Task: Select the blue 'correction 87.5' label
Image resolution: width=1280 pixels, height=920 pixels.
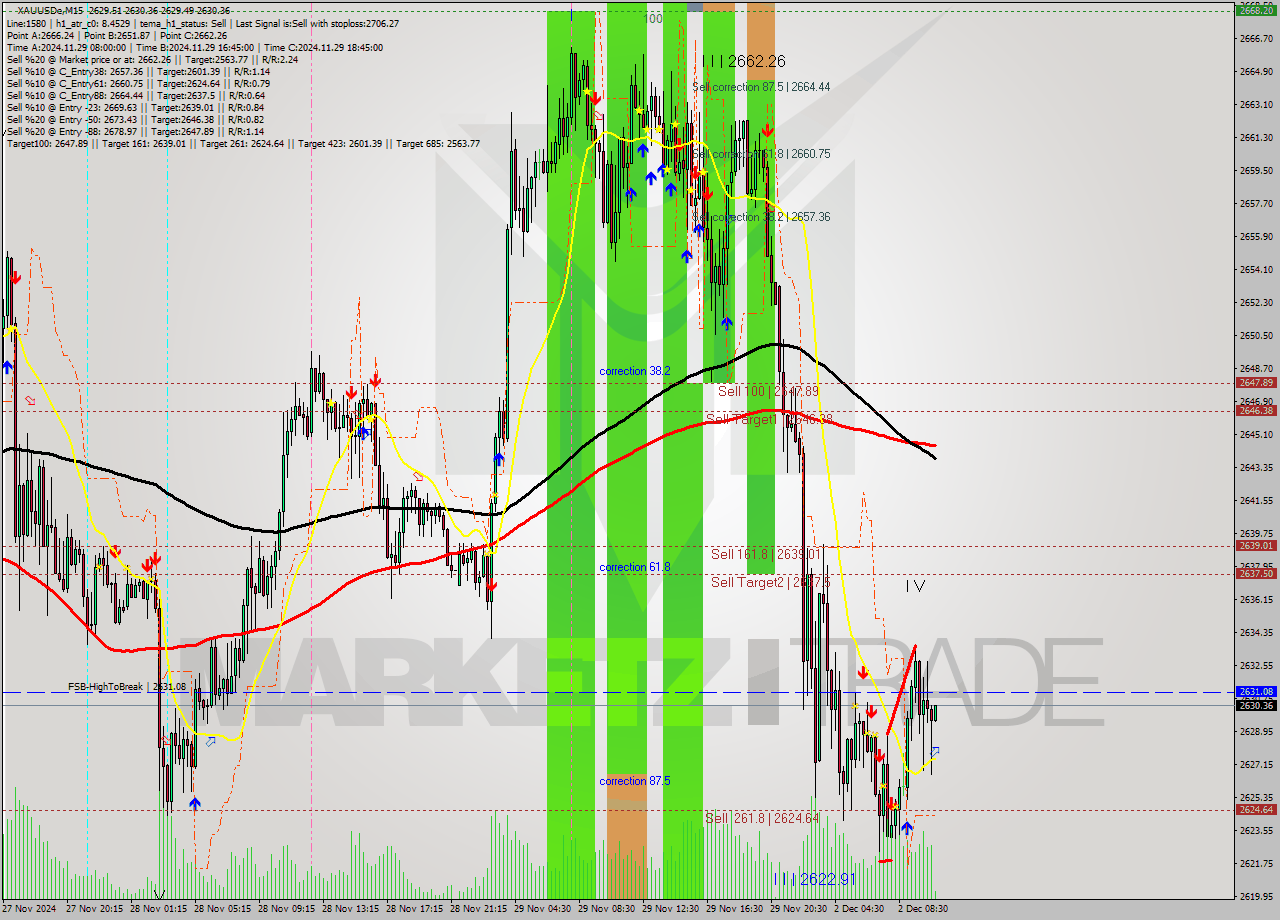Action: 635,781
